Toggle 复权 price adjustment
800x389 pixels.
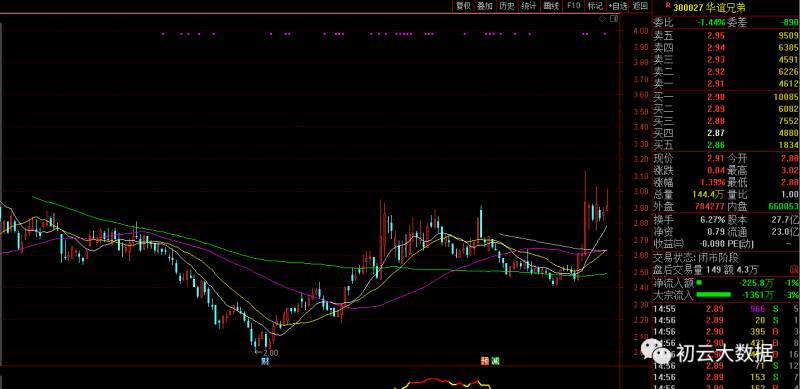[463, 6]
